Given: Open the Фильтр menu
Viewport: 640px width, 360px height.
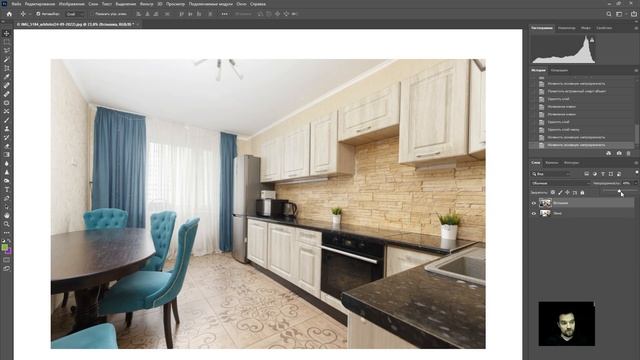Looking at the screenshot, I should (147, 4).
